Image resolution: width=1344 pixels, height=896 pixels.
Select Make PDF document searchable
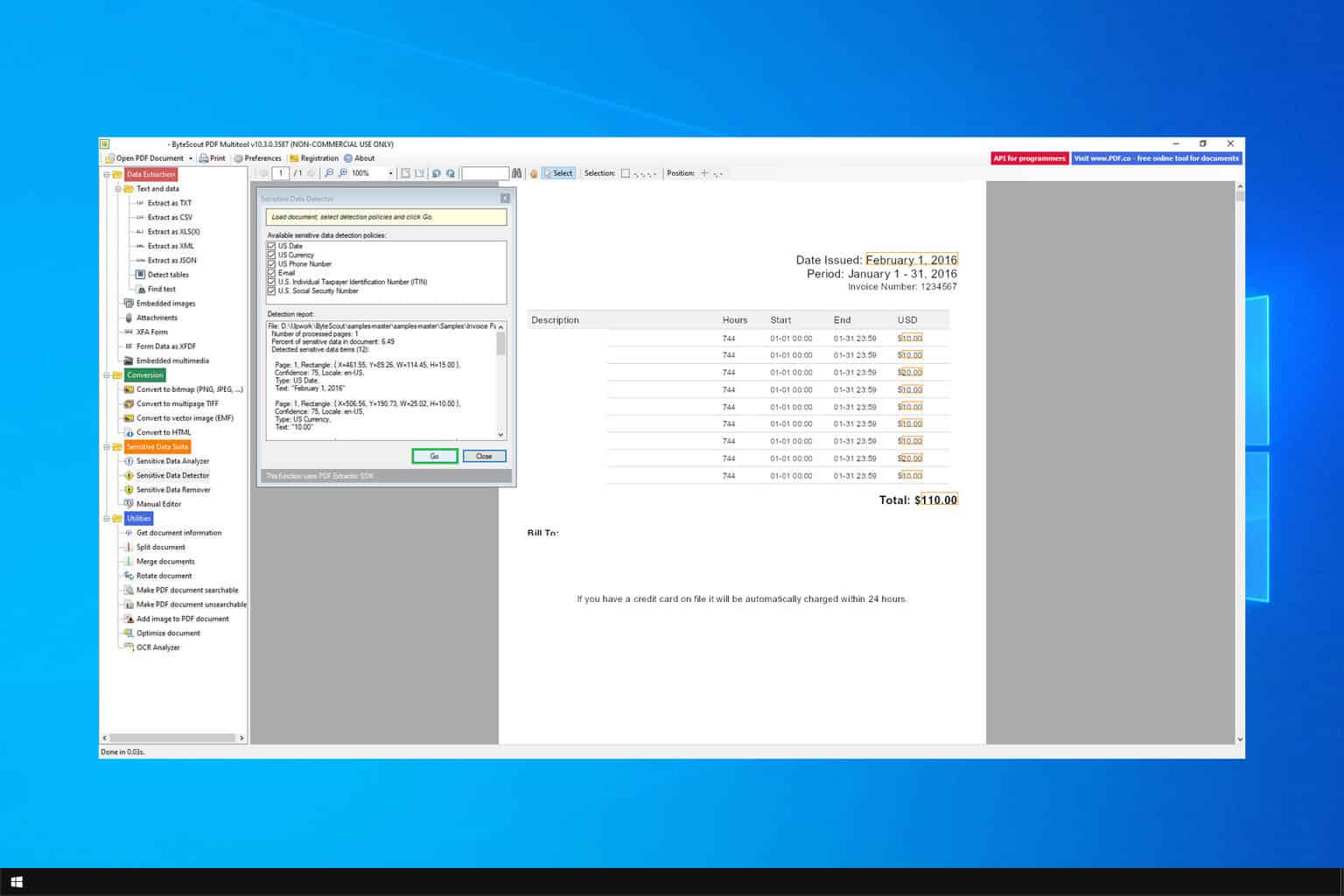click(x=187, y=591)
